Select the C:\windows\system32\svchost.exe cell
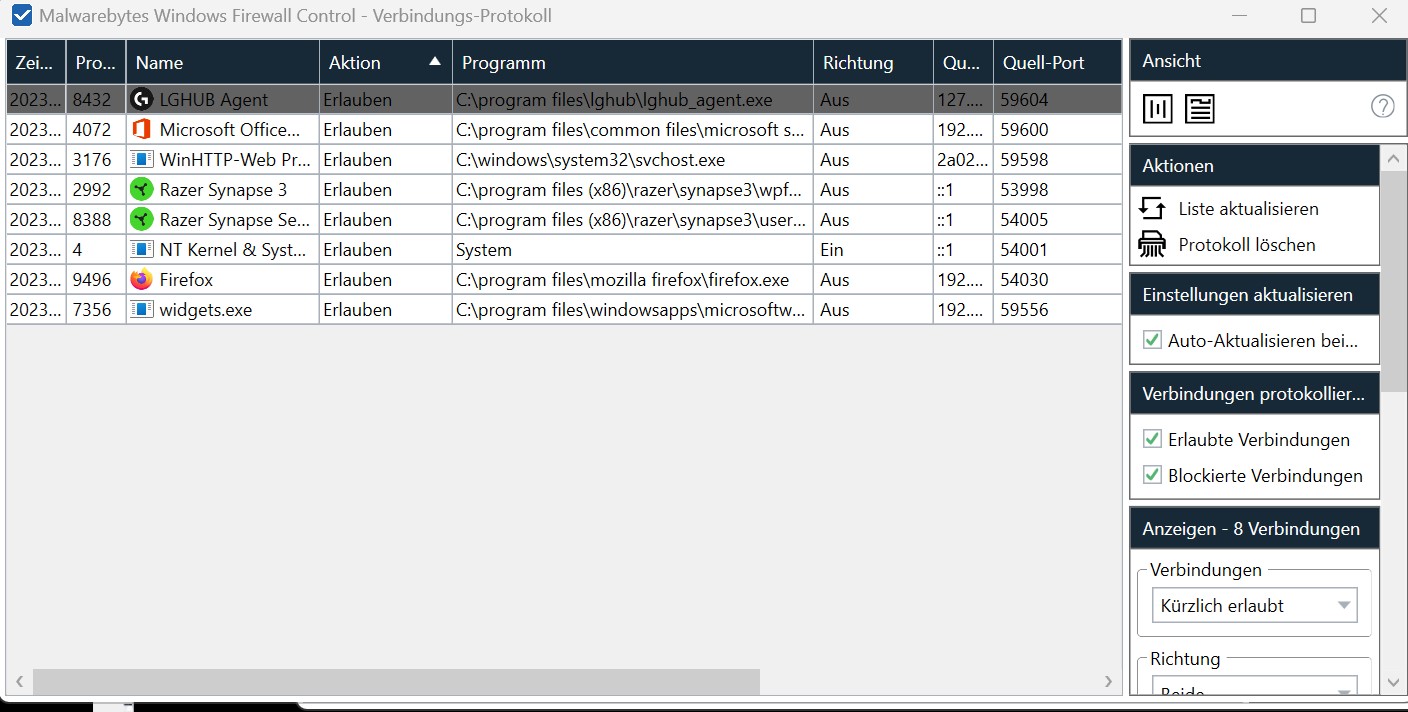 tap(633, 160)
